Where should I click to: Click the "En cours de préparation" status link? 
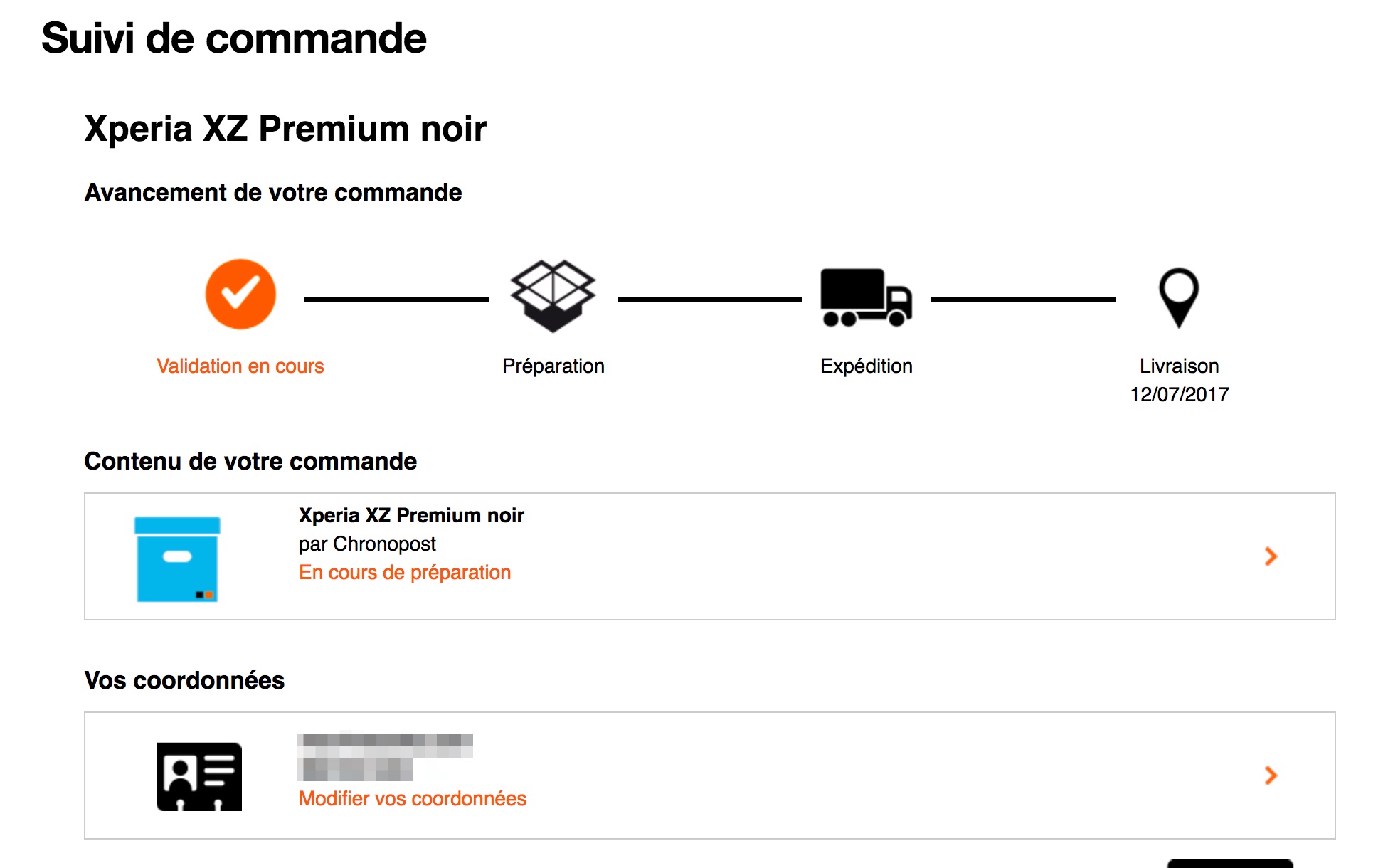coord(405,573)
